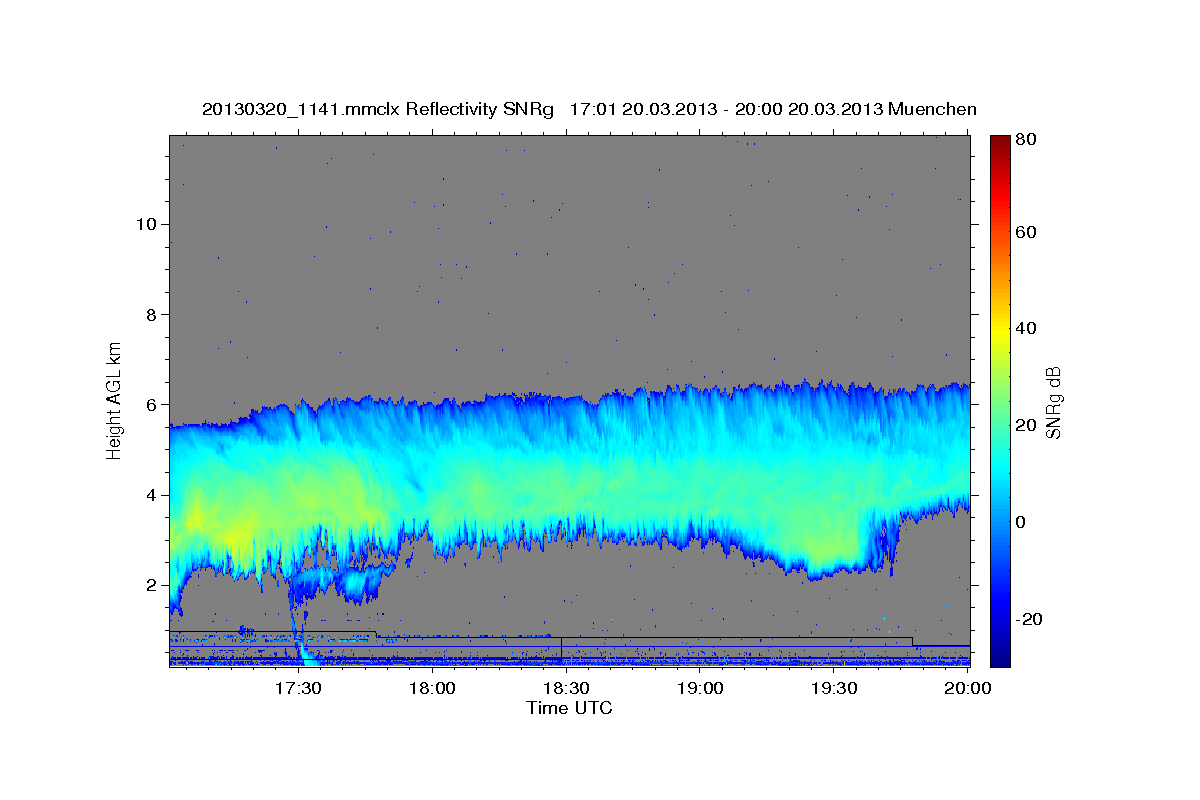This screenshot has height=800, width=1200.
Task: Click the 20:00 time tick label
Action: pos(968,688)
